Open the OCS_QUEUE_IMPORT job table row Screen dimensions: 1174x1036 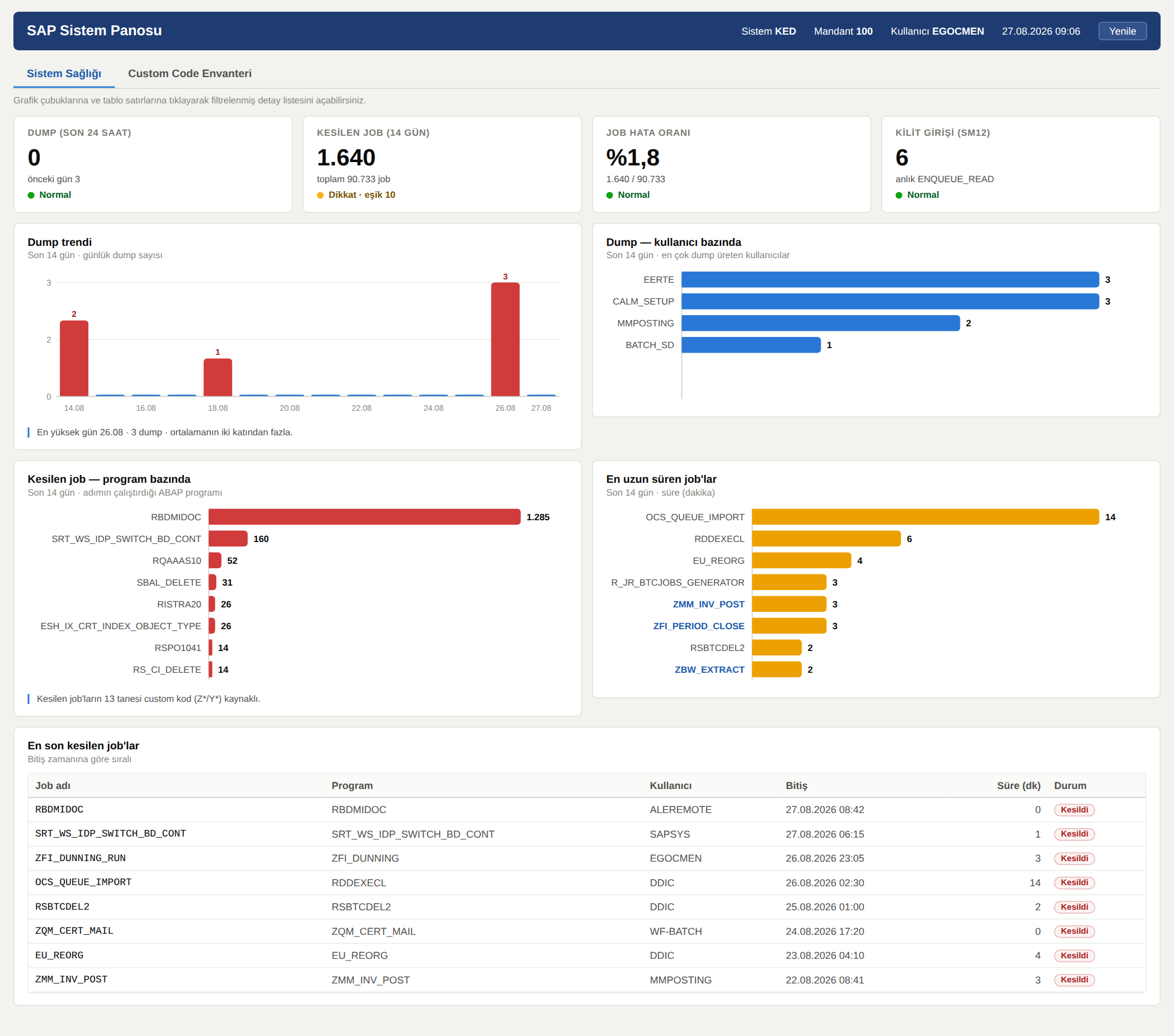point(586,882)
